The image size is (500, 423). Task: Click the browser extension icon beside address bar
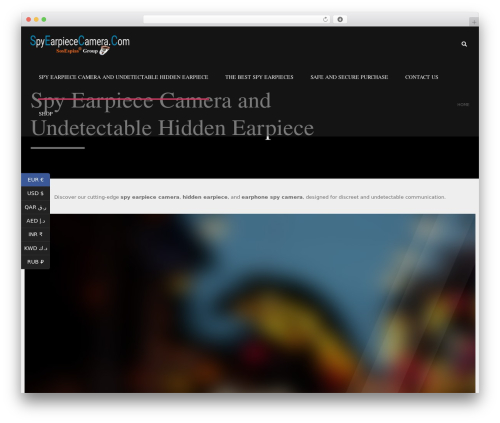click(340, 20)
